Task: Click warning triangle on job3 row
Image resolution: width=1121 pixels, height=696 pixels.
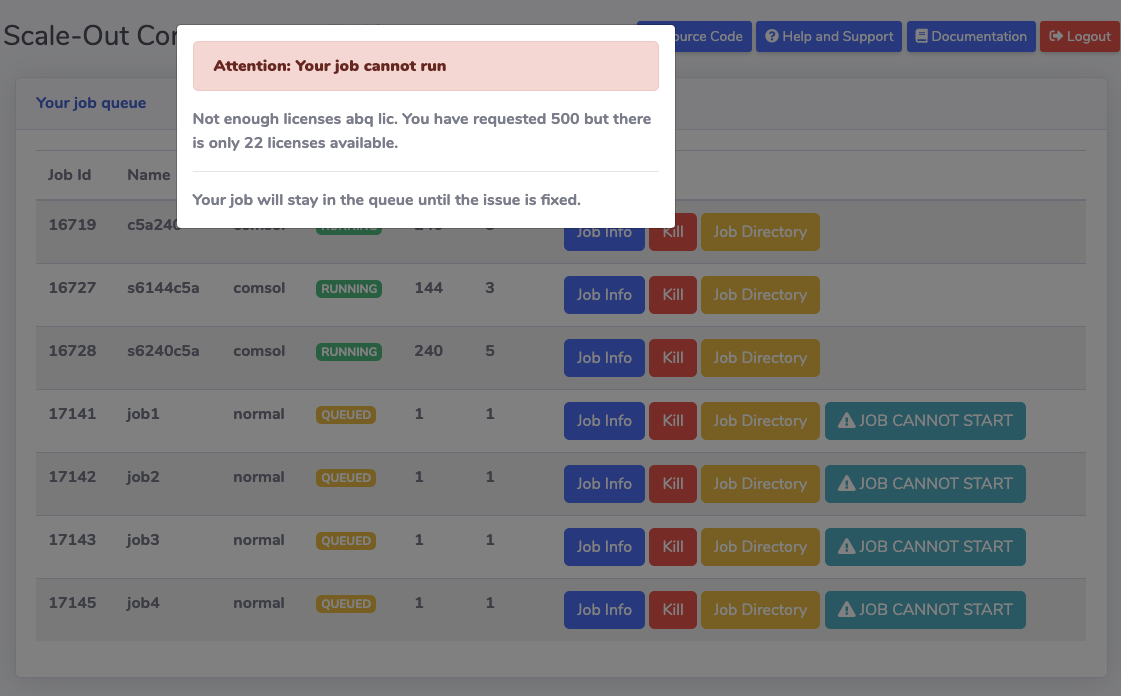Action: 846,547
